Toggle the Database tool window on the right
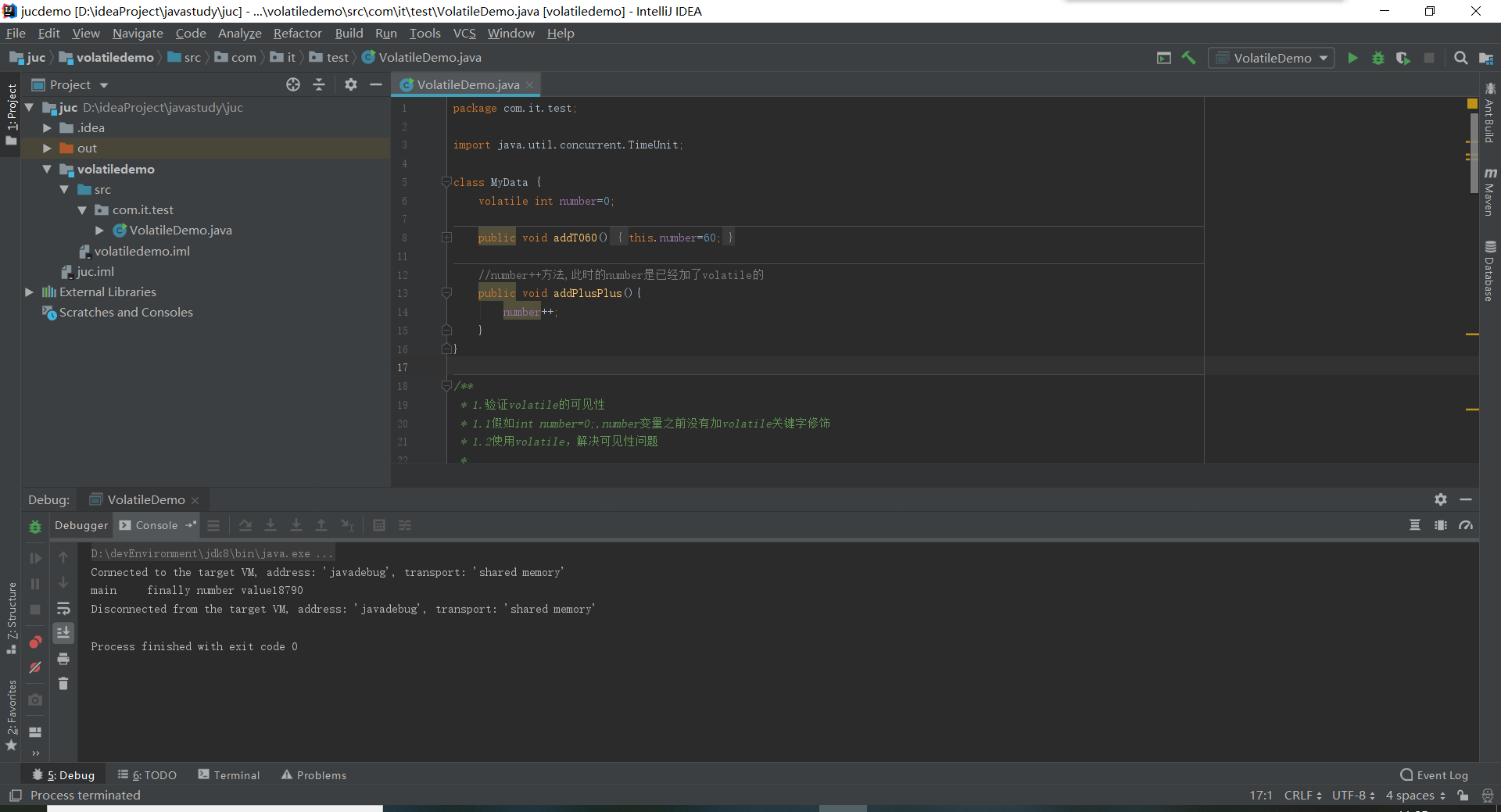 coord(1489,270)
